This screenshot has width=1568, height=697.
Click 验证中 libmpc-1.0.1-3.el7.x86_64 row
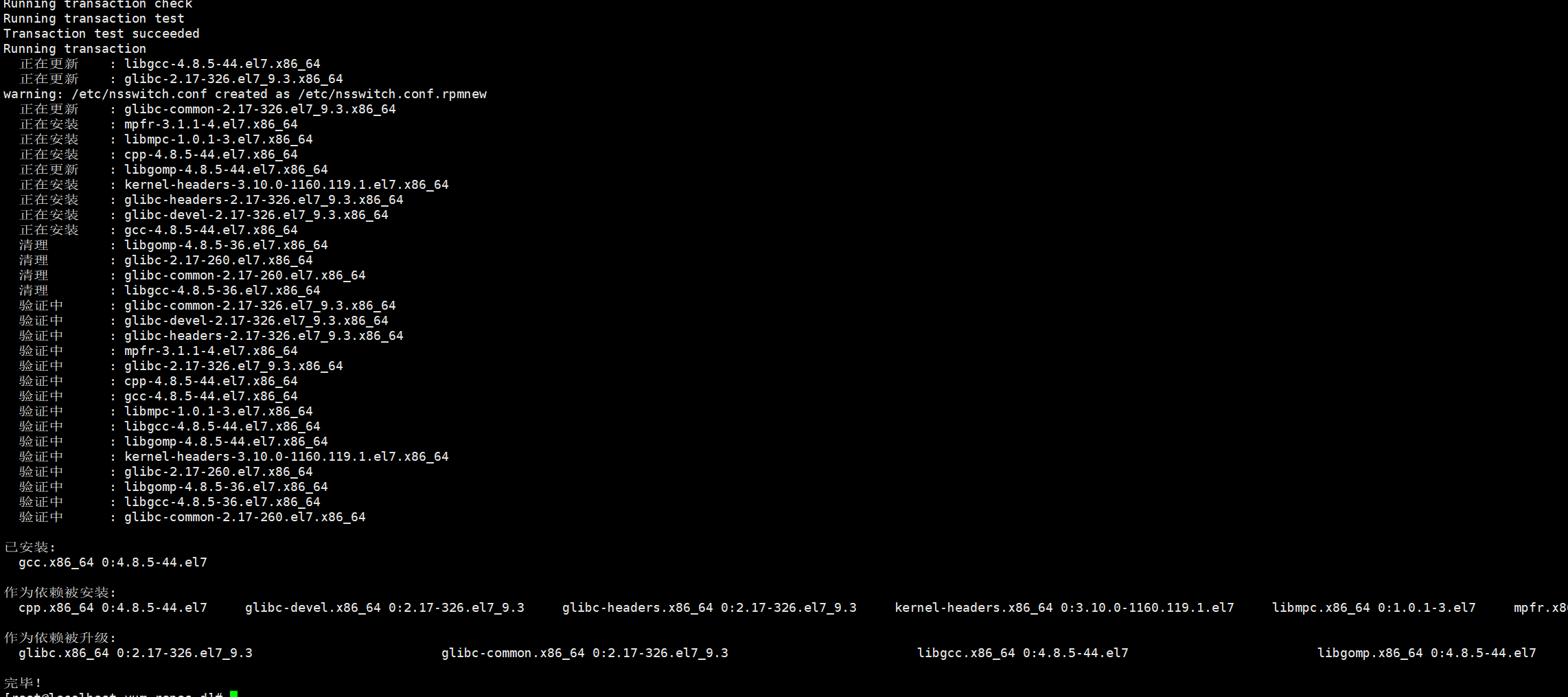[x=166, y=411]
